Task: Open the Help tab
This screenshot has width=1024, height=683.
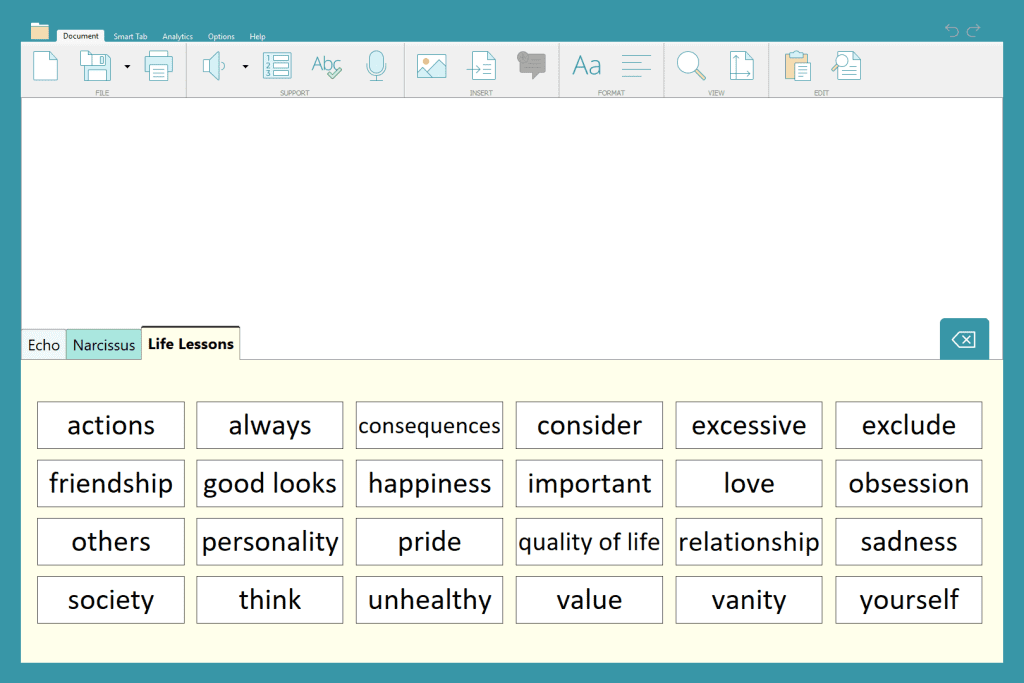Action: [257, 37]
